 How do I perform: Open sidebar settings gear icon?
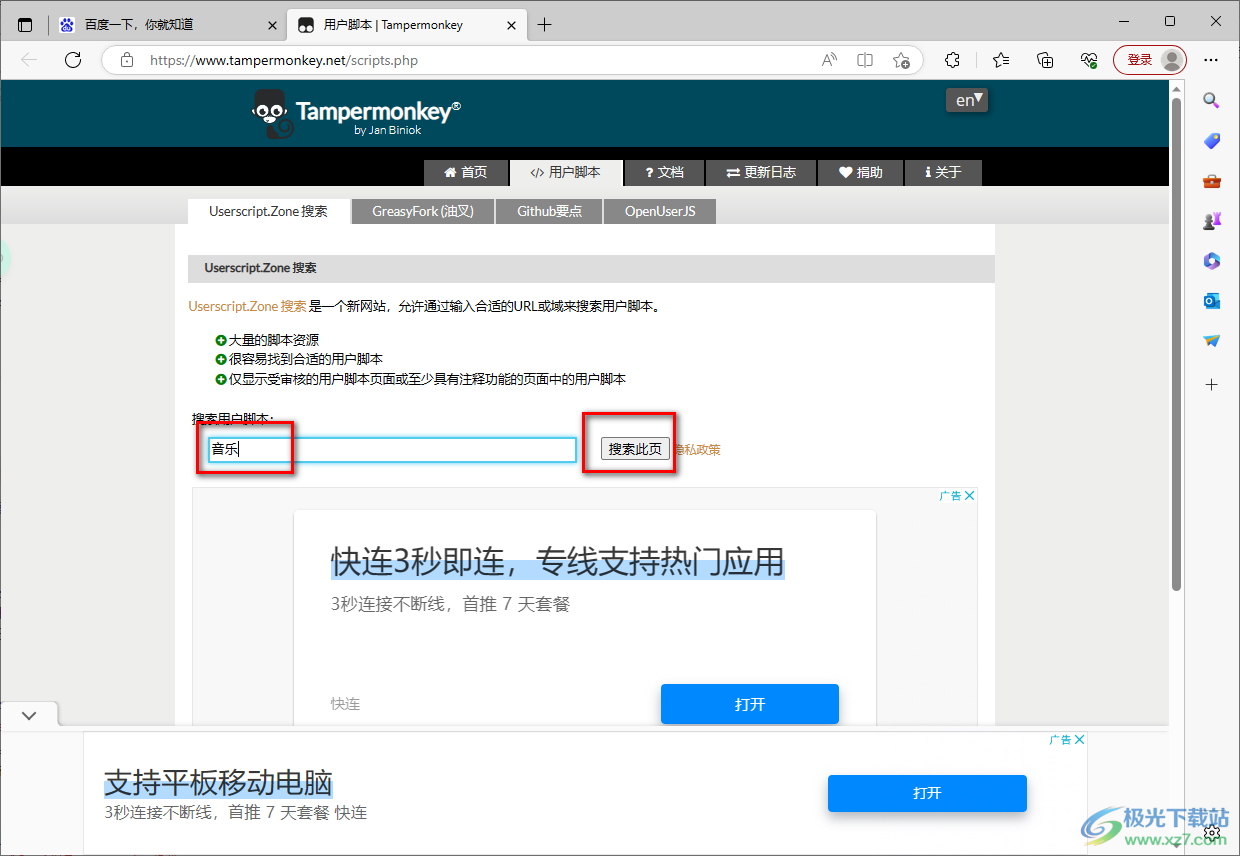1211,832
